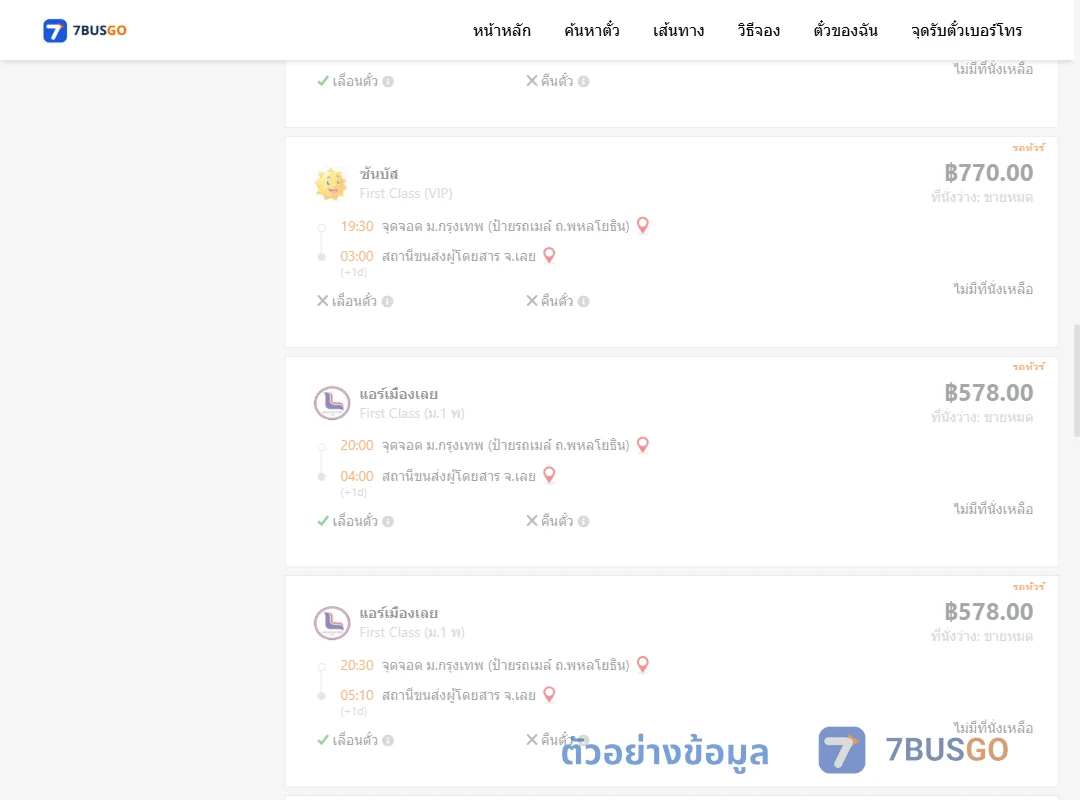The height and width of the screenshot is (800, 1080).
Task: Go to เส้นทาง in navigation bar
Action: [678, 30]
